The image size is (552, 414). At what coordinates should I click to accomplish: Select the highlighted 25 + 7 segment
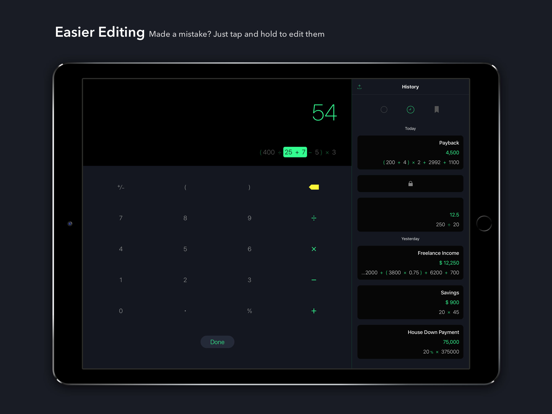[x=295, y=152]
